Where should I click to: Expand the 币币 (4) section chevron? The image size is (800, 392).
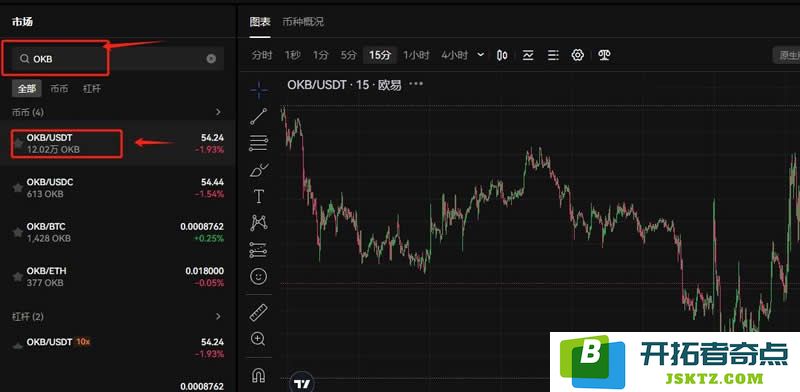[218, 112]
